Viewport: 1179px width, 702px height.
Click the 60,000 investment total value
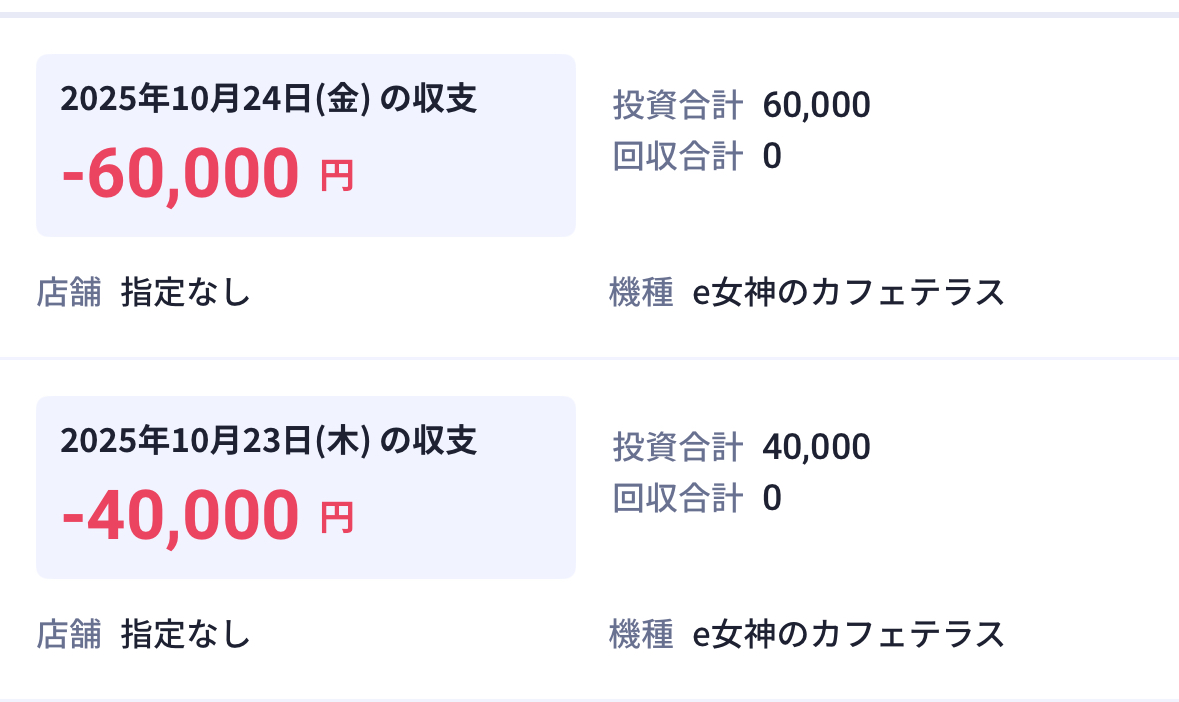click(816, 104)
